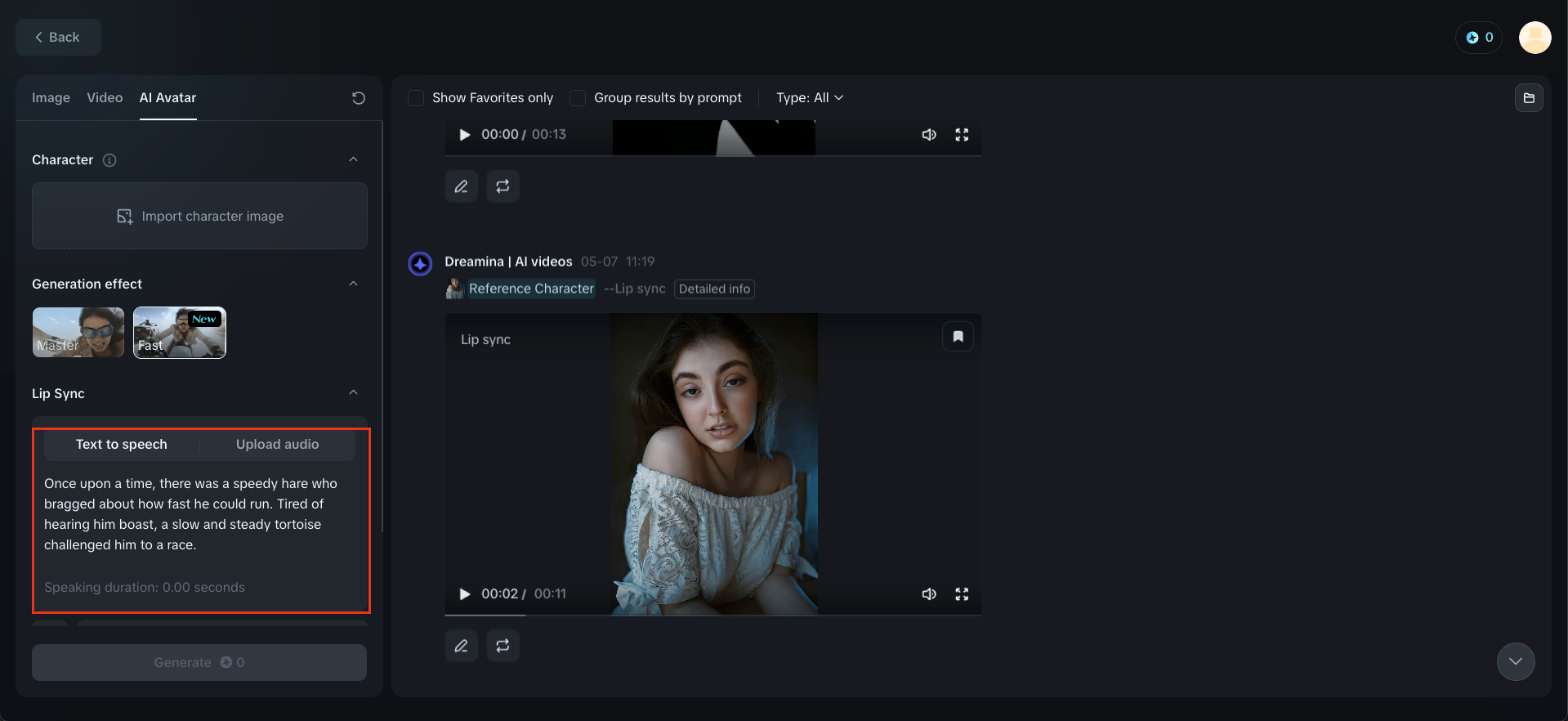This screenshot has height=721, width=1568.
Task: Click edit pencil icon under Lip sync video
Action: click(461, 646)
